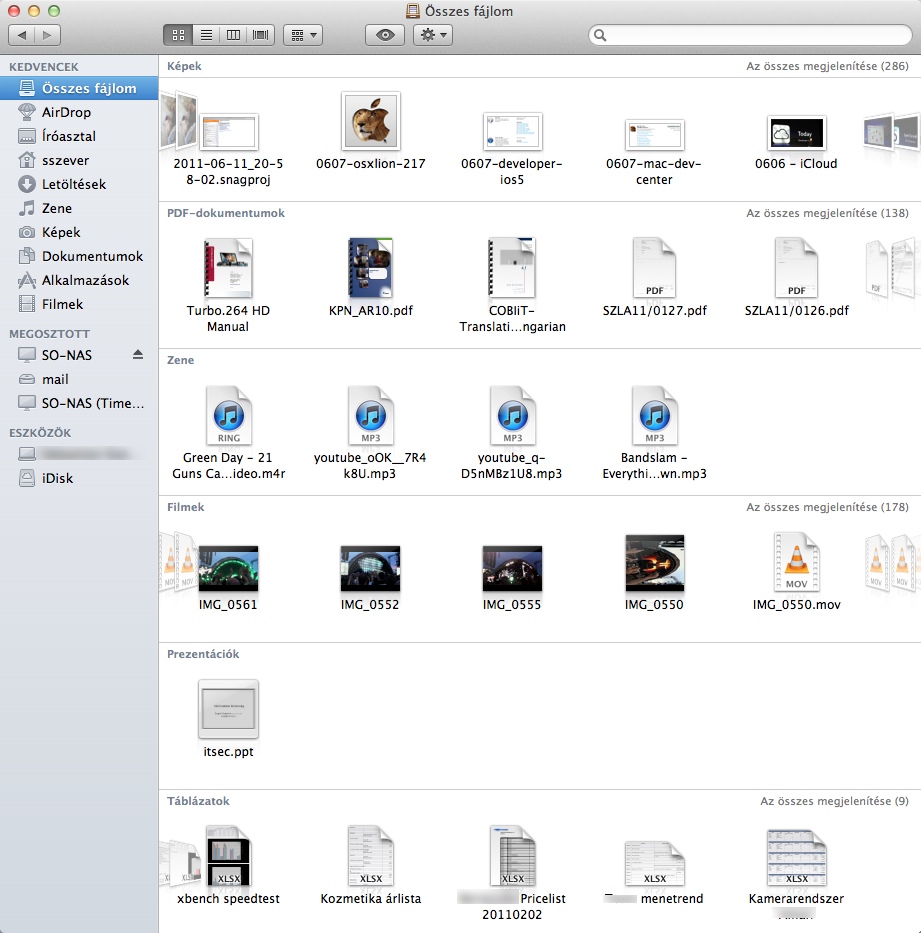The width and height of the screenshot is (921, 933).
Task: Select the Green Day ringtone file
Action: point(228,415)
